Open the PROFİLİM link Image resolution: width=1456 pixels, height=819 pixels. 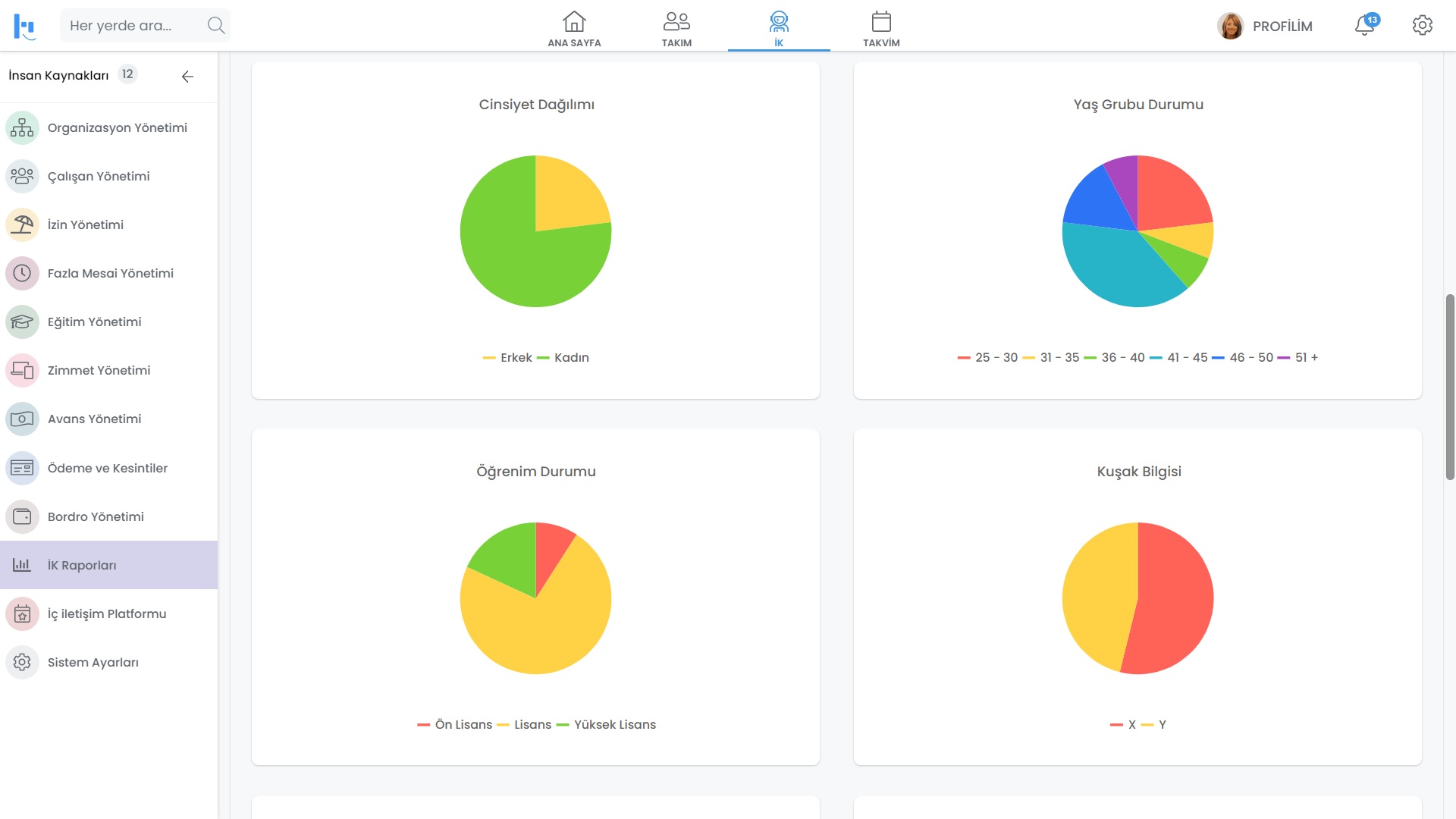1282,27
